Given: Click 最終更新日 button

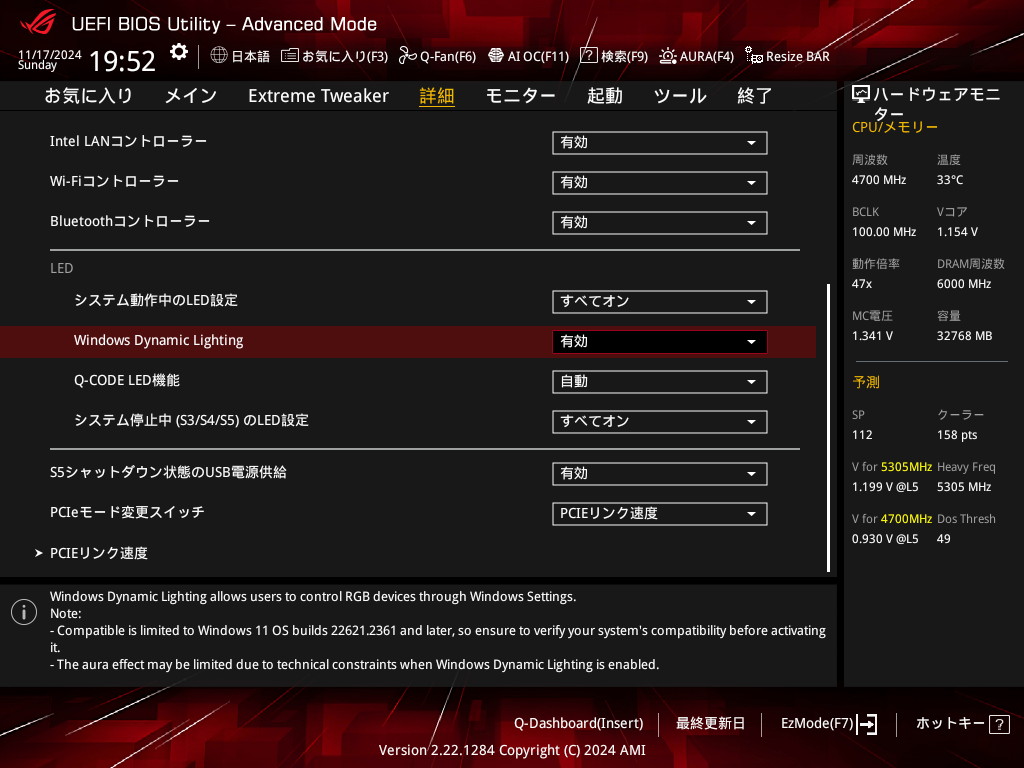Looking at the screenshot, I should (711, 724).
